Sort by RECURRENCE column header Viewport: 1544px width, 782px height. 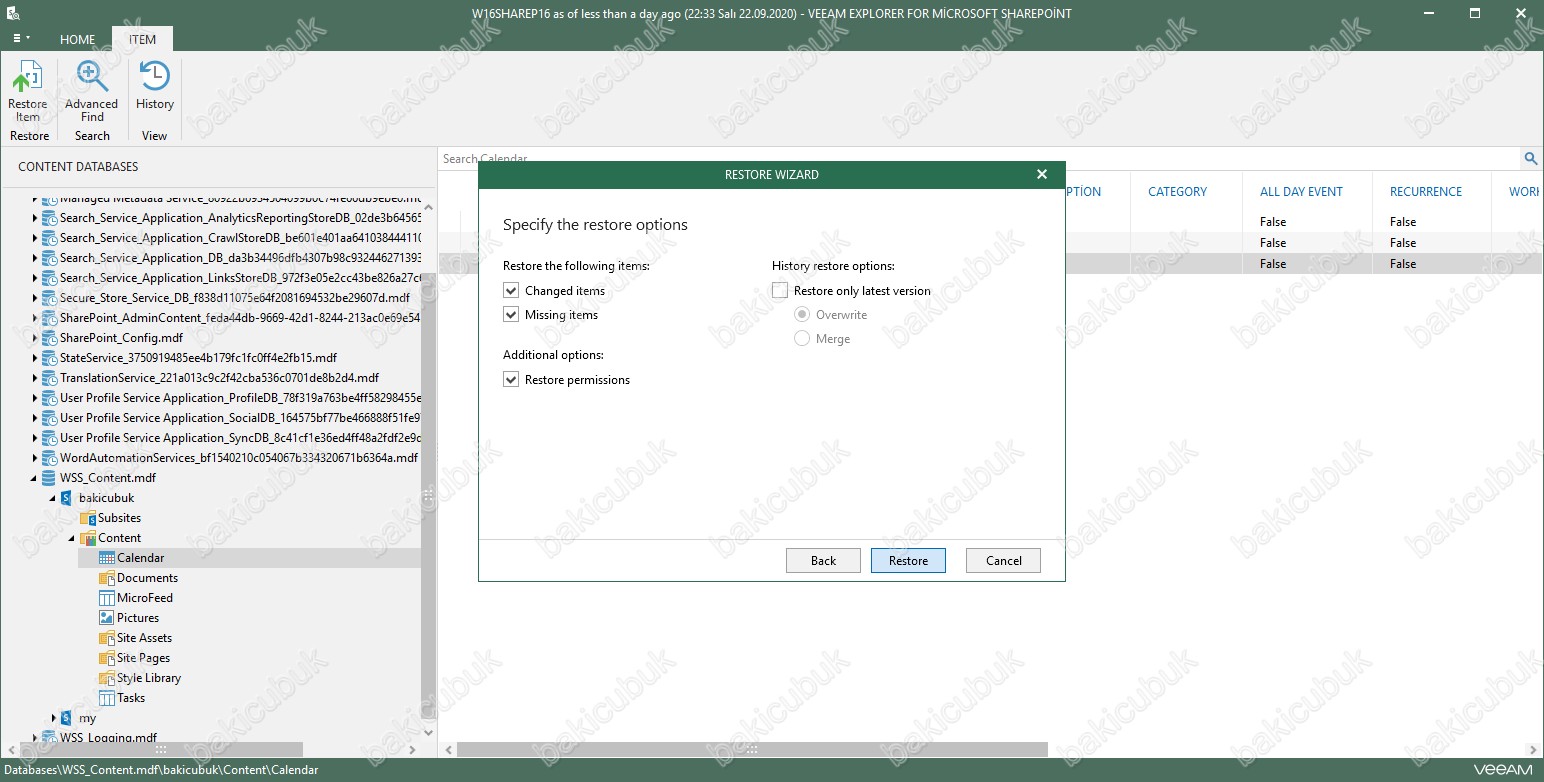[1425, 192]
